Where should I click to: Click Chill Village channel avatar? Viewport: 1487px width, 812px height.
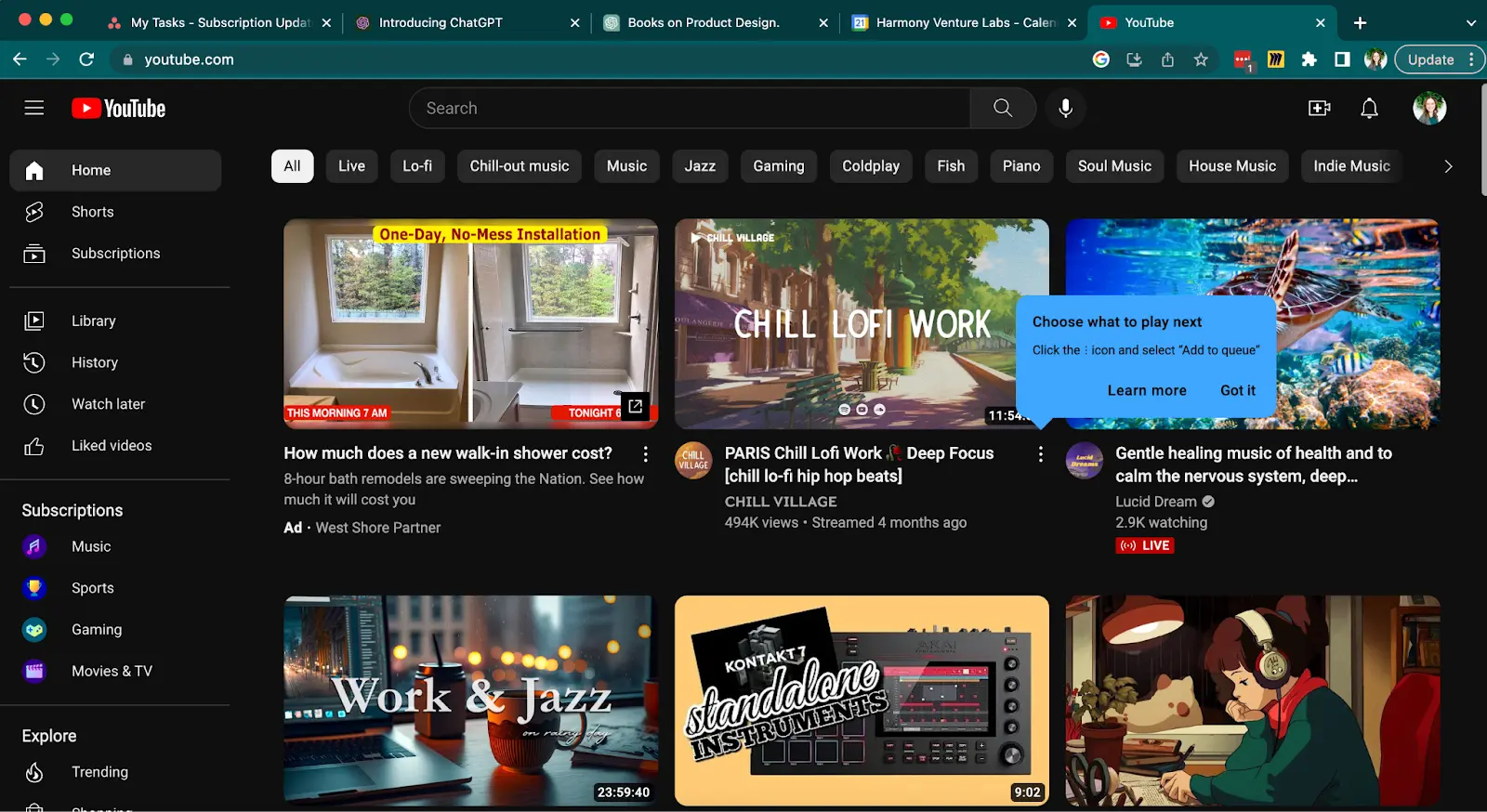click(693, 460)
